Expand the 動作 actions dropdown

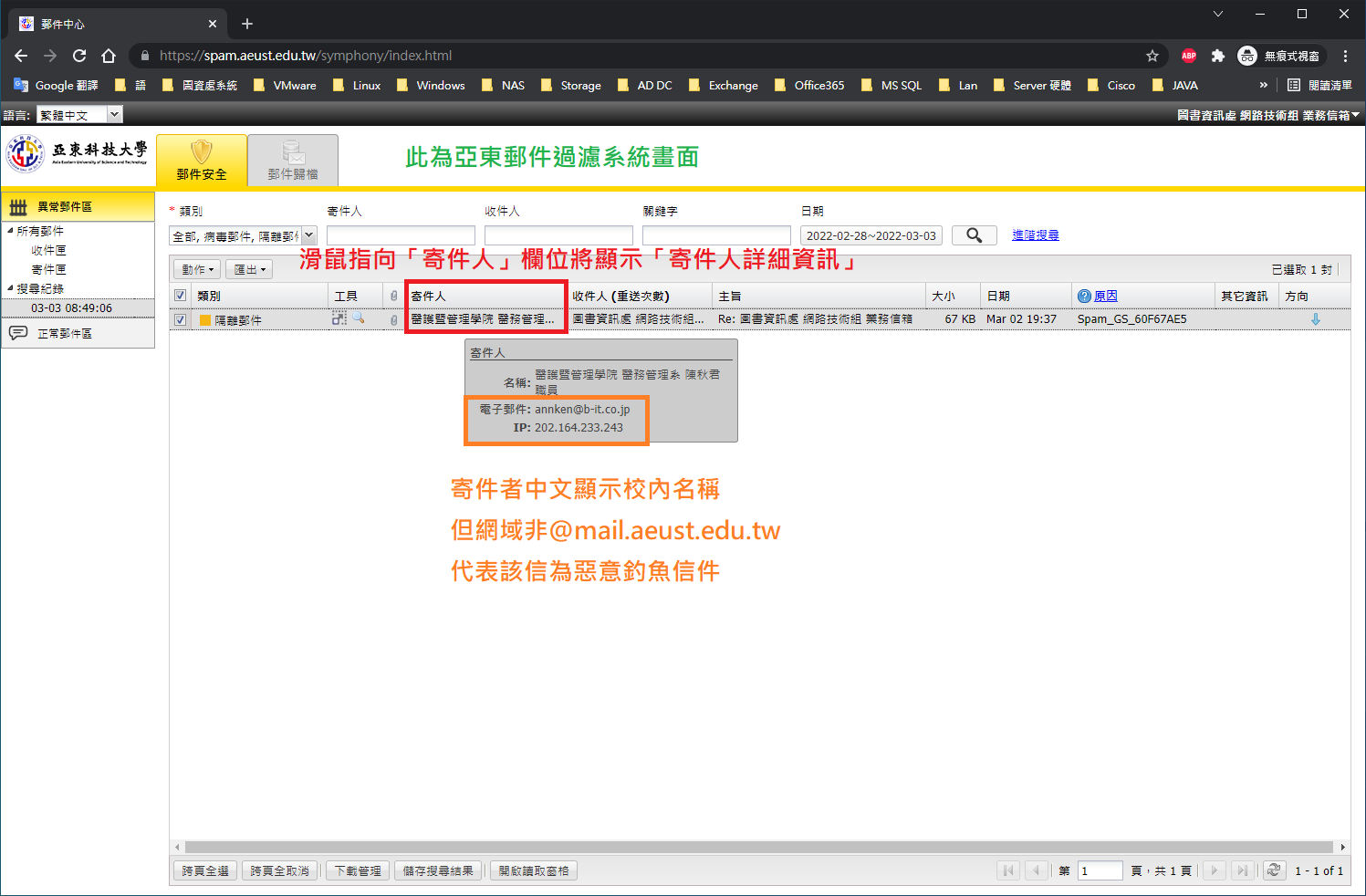point(197,269)
